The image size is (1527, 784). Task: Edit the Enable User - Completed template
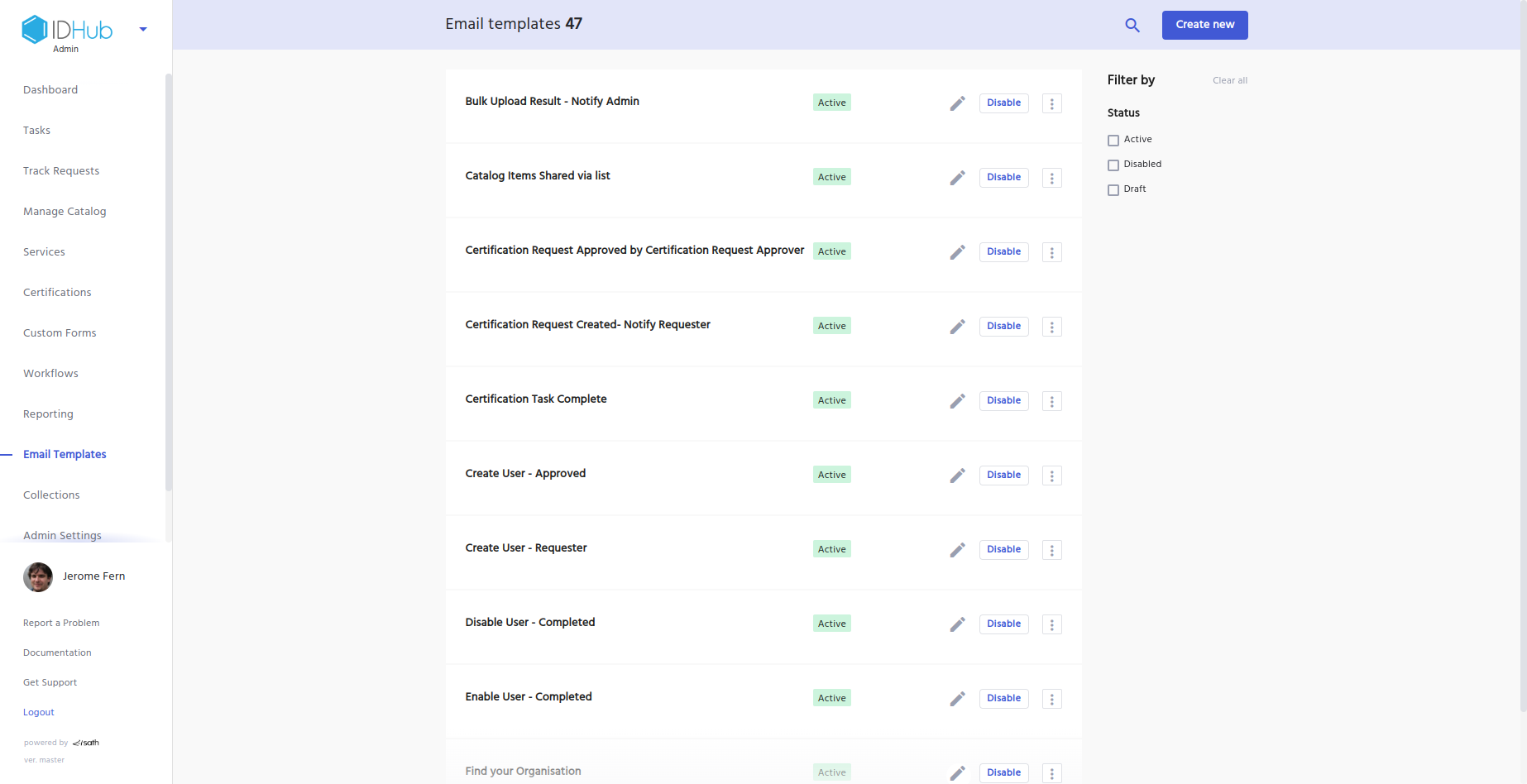(957, 699)
